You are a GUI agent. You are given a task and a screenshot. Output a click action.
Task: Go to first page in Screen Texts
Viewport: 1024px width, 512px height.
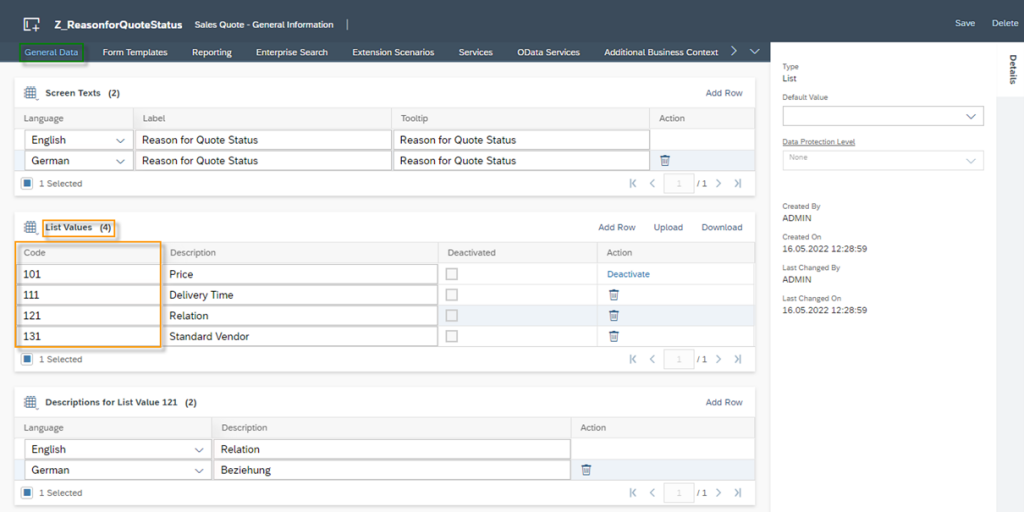(x=633, y=184)
